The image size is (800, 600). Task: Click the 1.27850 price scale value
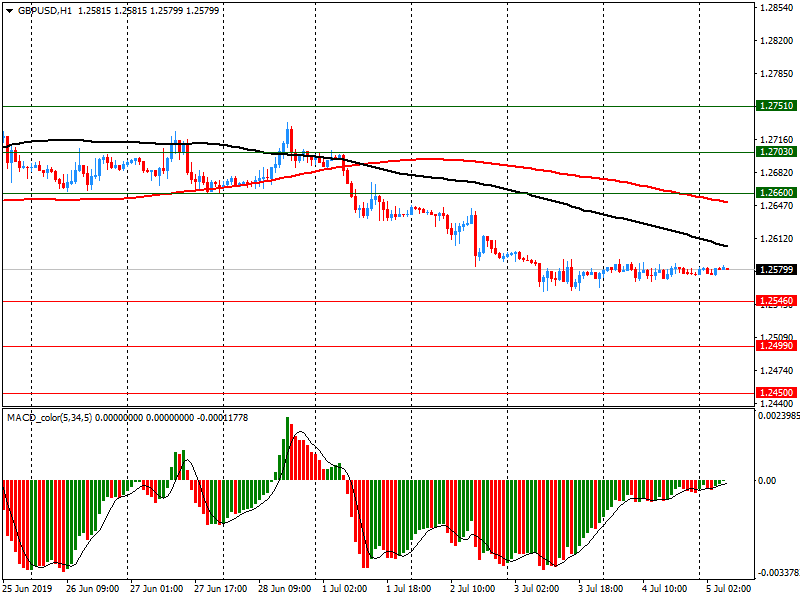[x=777, y=74]
